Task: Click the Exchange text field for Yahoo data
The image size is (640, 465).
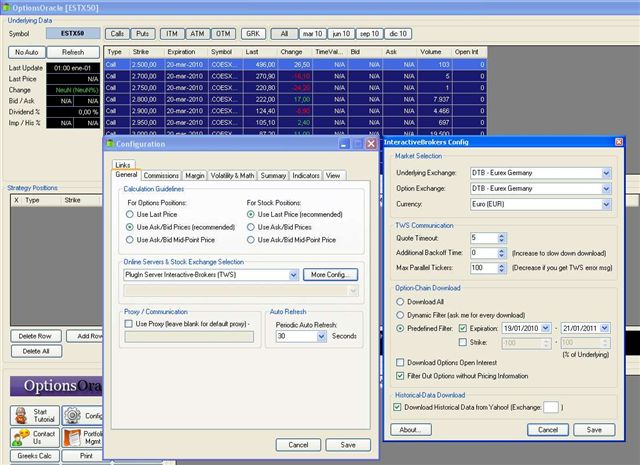Action: pos(553,406)
